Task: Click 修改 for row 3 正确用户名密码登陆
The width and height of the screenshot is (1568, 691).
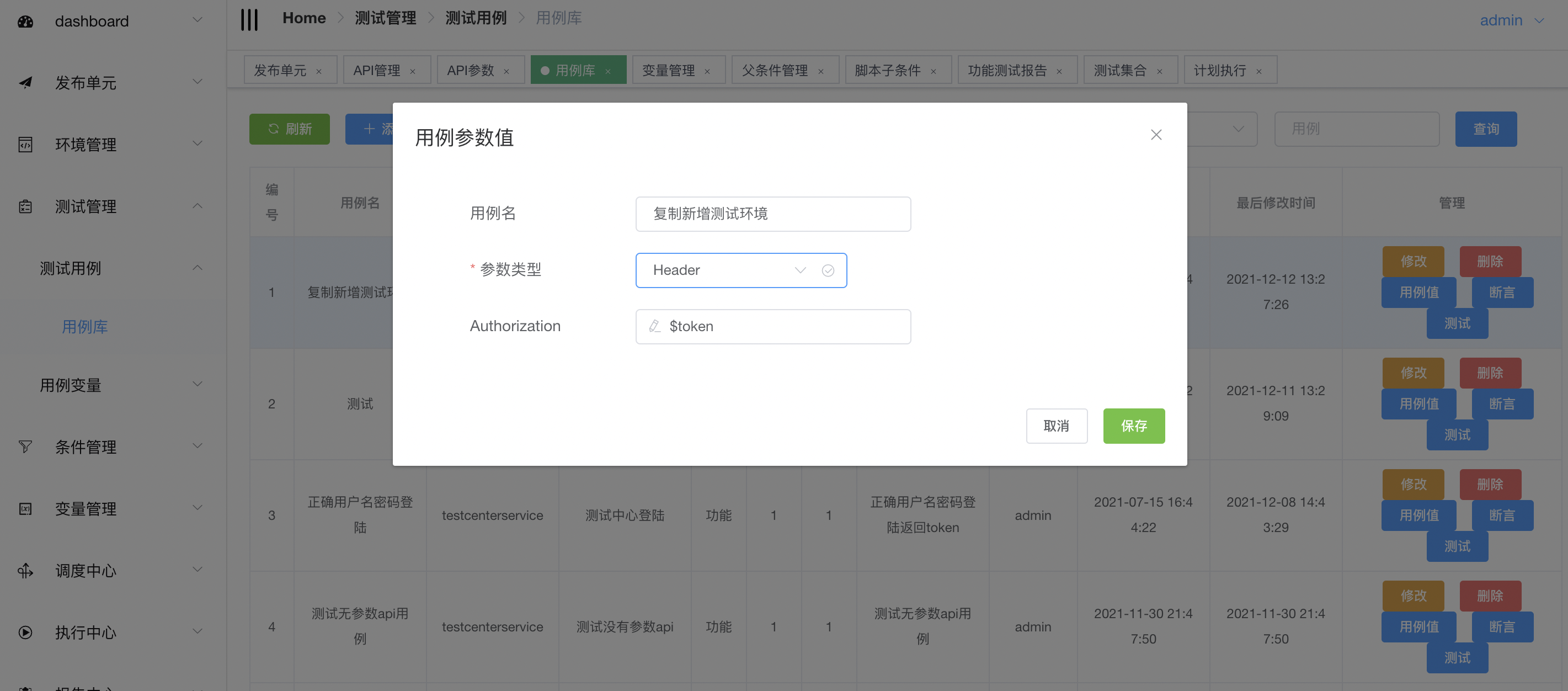Action: [x=1413, y=485]
